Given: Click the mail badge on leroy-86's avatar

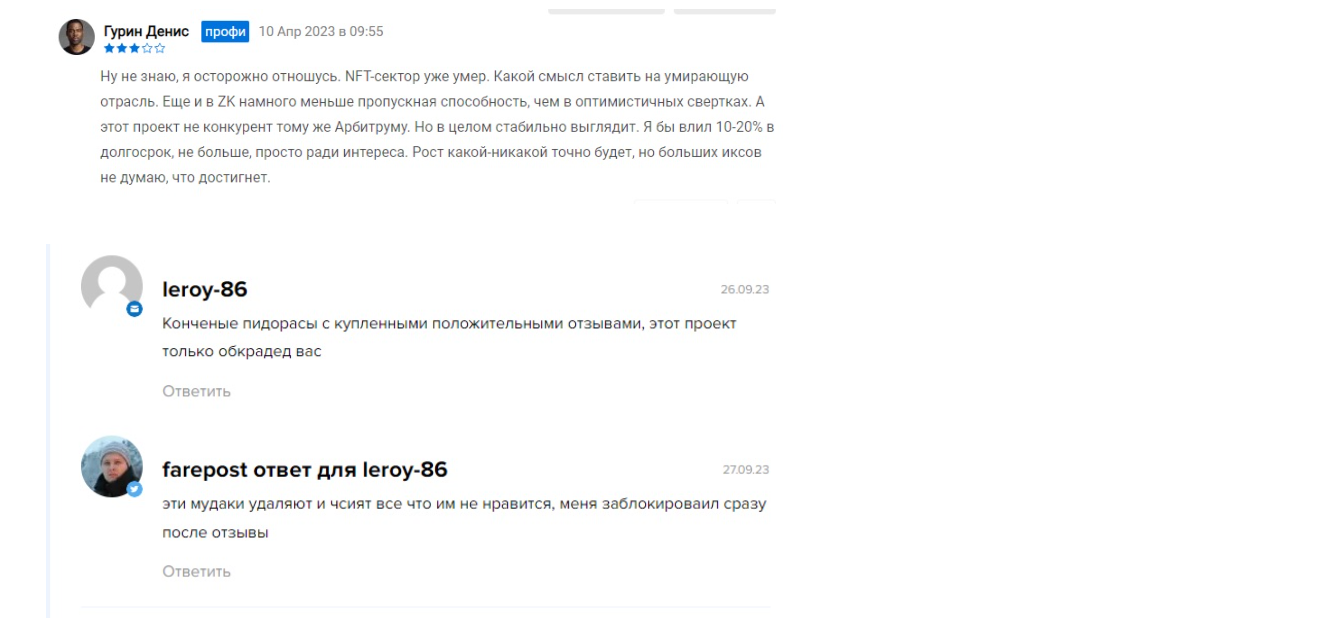Looking at the screenshot, I should tap(135, 309).
